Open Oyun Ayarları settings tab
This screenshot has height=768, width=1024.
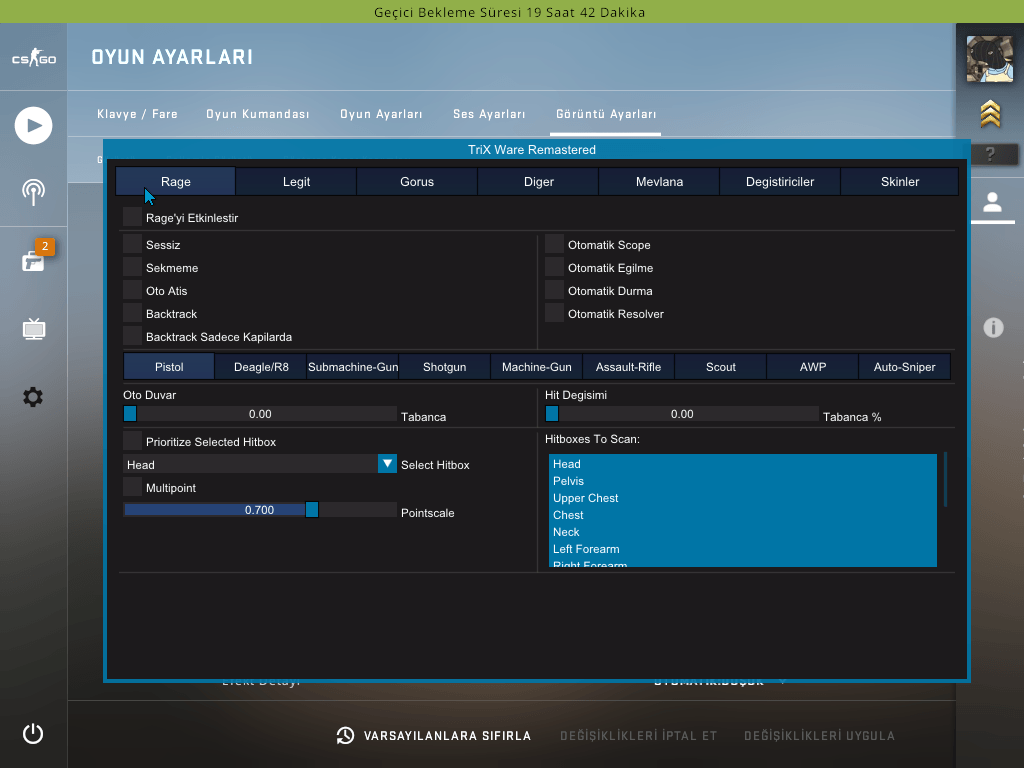[x=381, y=114]
